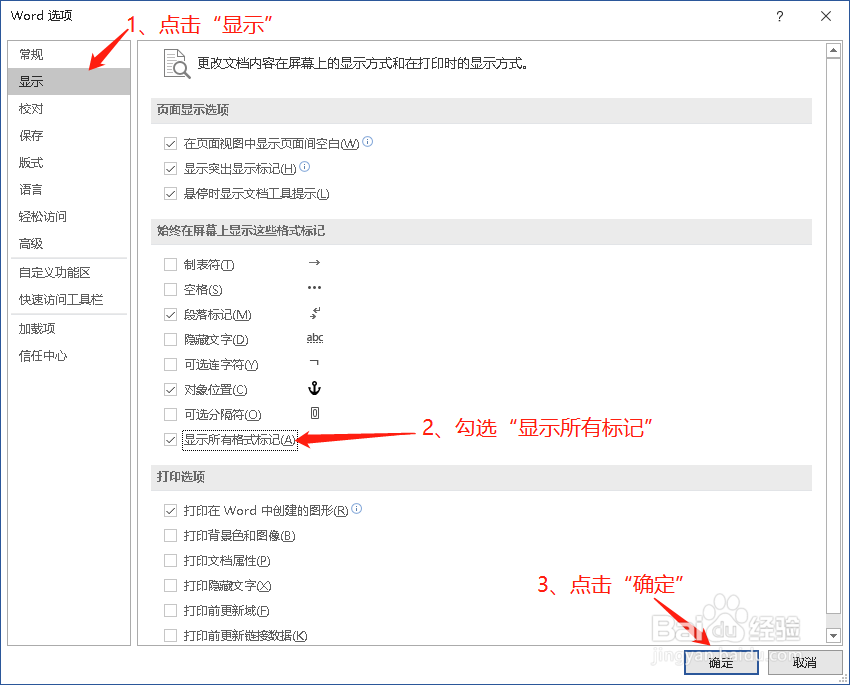The image size is (850, 685).
Task: Click the scrollbar up arrow
Action: point(833,51)
